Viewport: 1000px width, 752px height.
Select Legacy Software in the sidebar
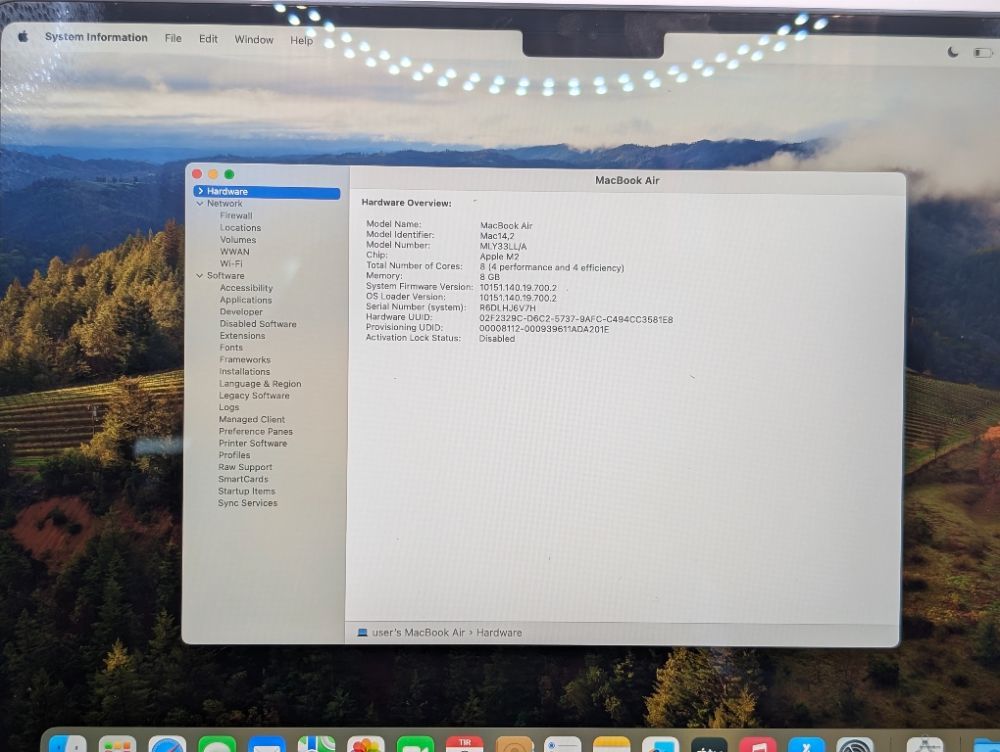[x=254, y=395]
